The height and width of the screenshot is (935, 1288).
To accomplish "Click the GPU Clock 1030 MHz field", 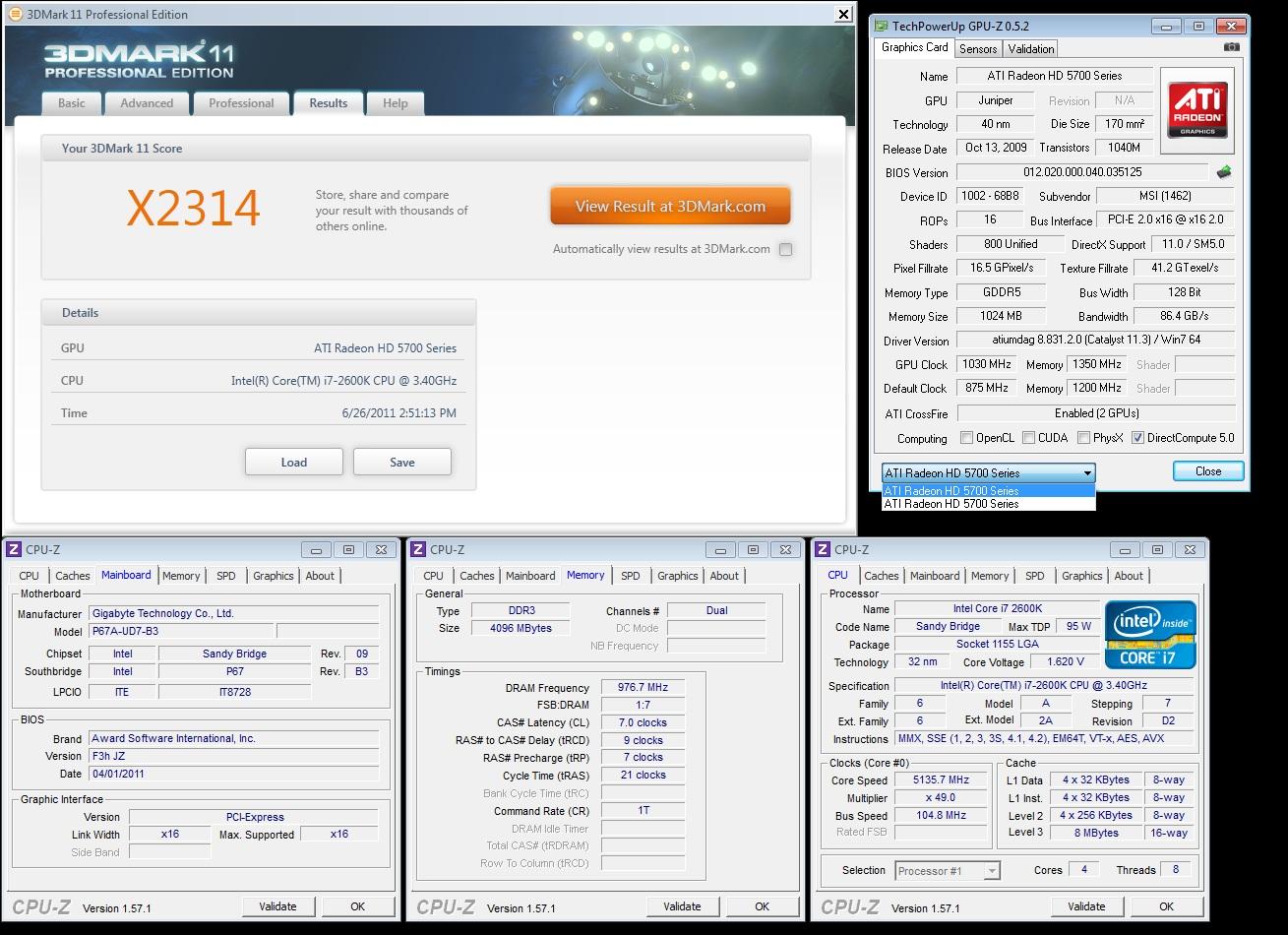I will 988,364.
